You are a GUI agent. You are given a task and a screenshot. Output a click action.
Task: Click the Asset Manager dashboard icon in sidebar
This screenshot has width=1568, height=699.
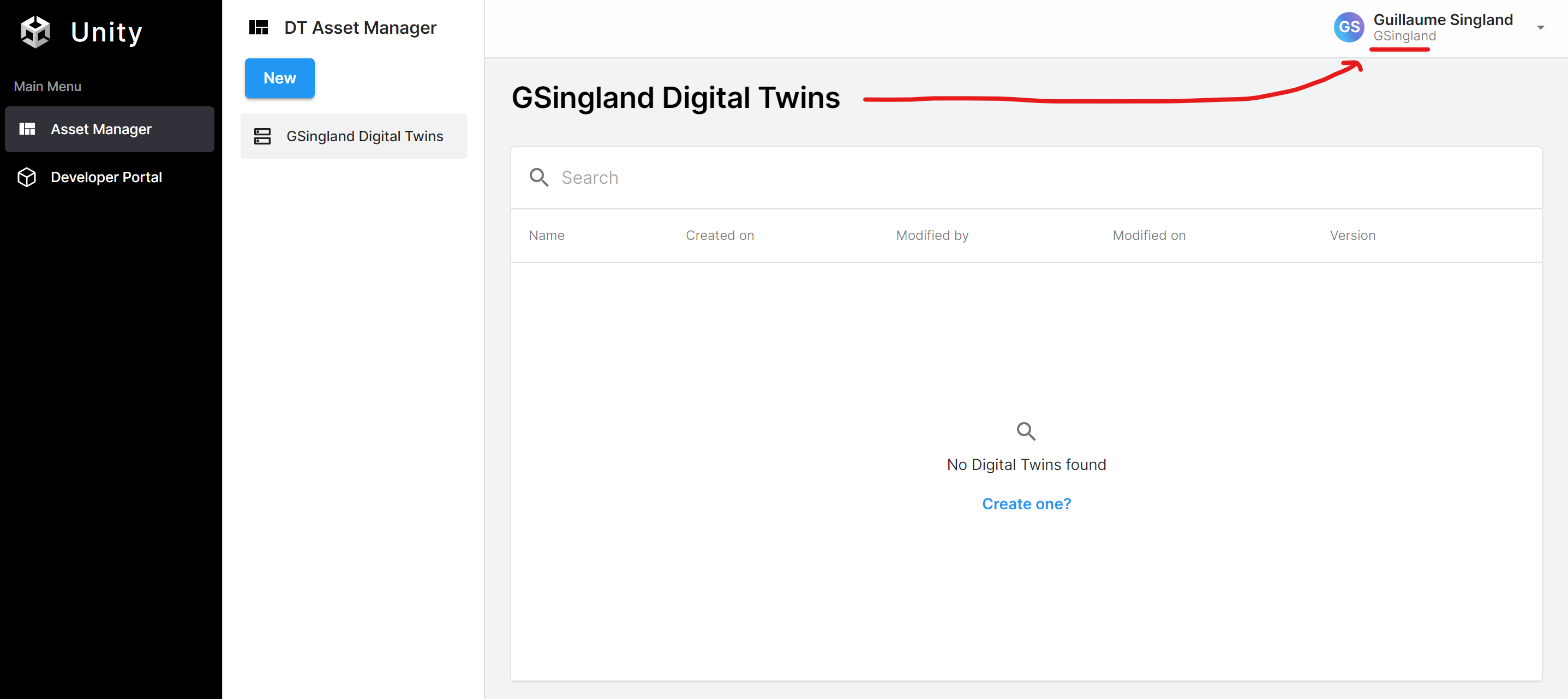pyautogui.click(x=27, y=129)
